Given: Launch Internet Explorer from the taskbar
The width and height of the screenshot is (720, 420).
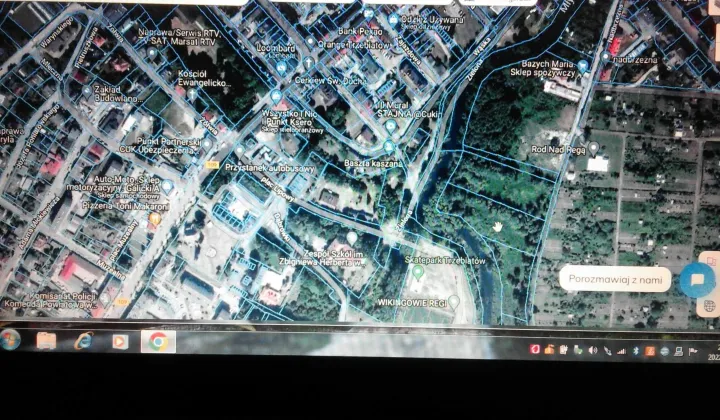Looking at the screenshot, I should [84, 341].
